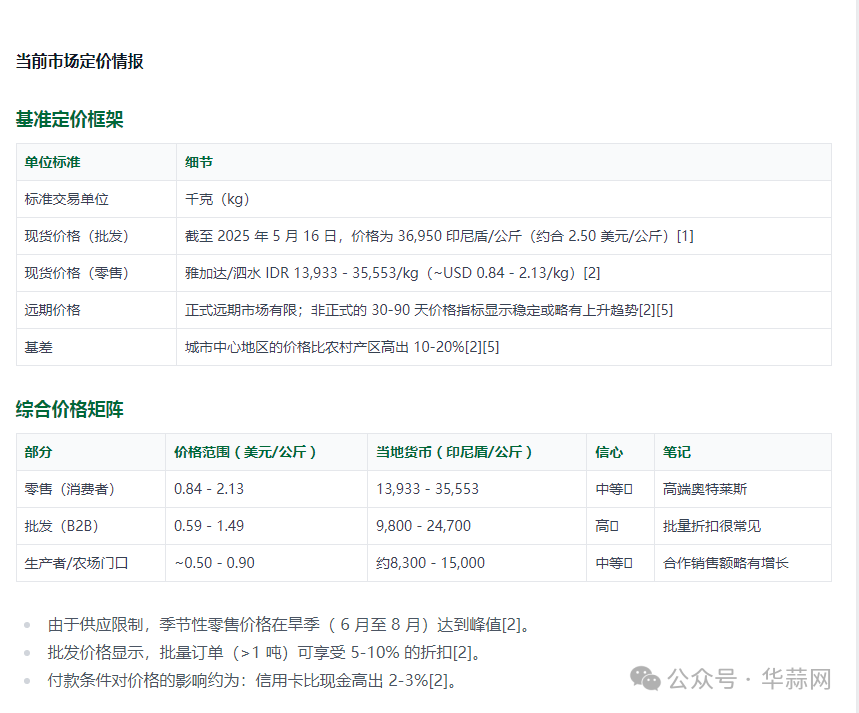The height and width of the screenshot is (713, 859).
Task: Click the bullet about 批量订单（>1 吨）折扣
Action: tap(265, 653)
